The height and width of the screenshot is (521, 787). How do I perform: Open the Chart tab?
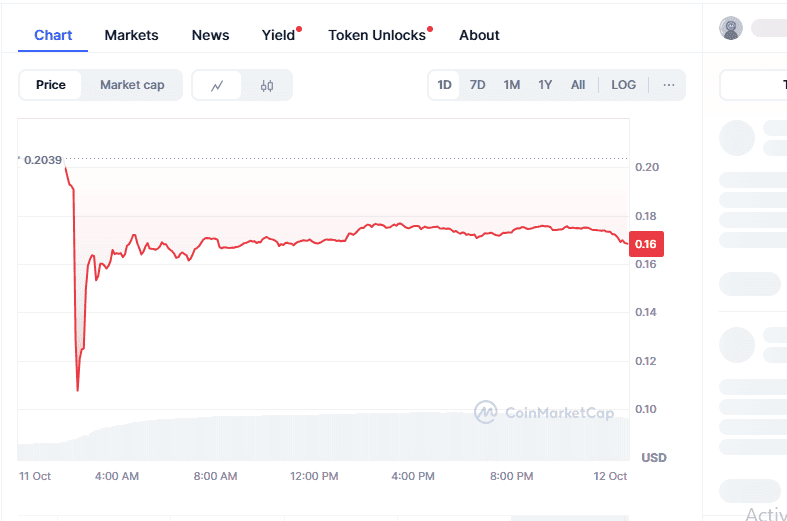click(53, 35)
